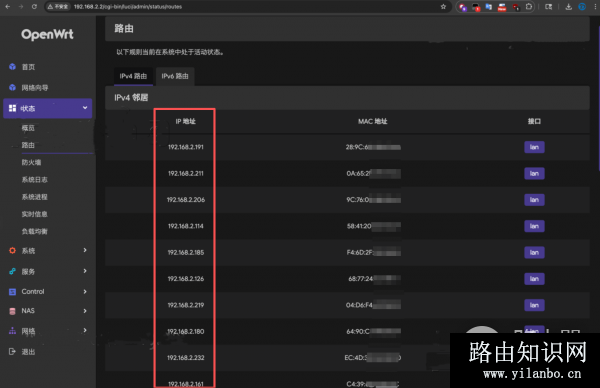This screenshot has width=600, height=388.
Task: Open the browser three-dot menu
Action: (595, 7)
